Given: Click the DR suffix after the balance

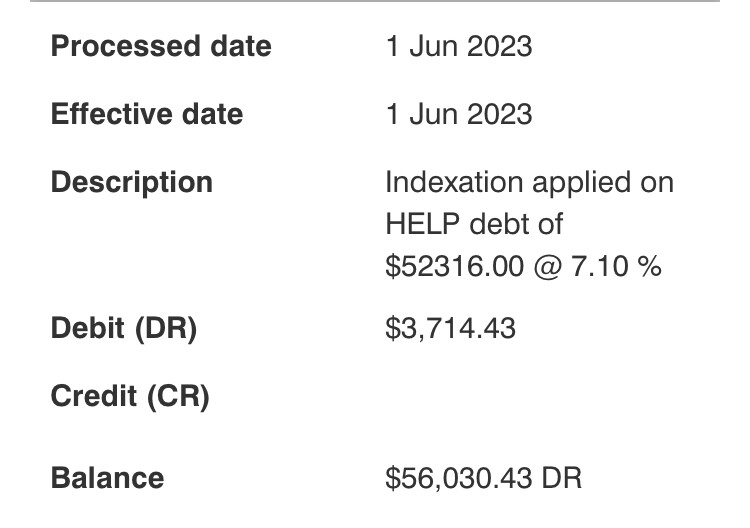Looking at the screenshot, I should click(x=561, y=477).
